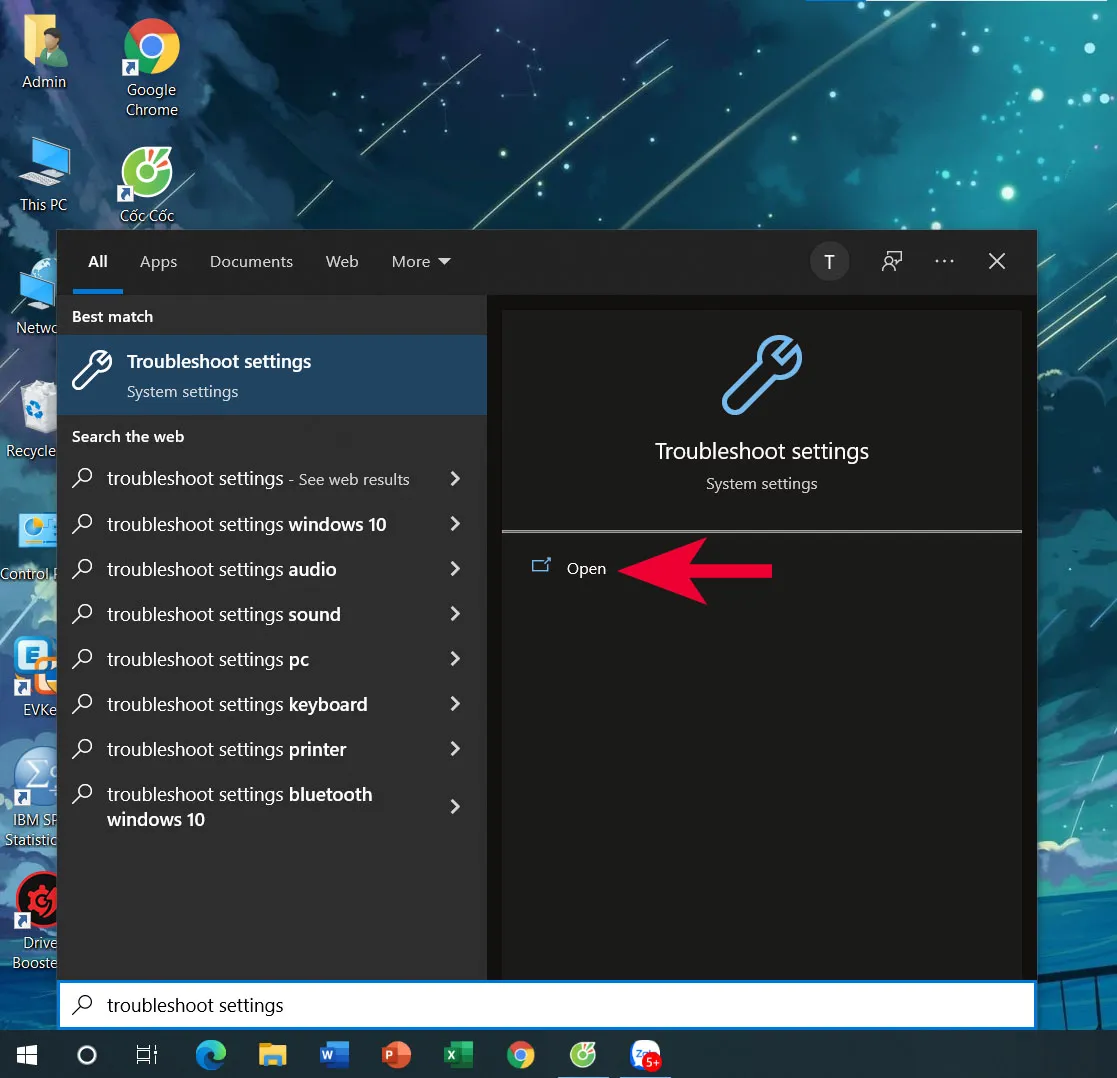Viewport: 1117px width, 1078px height.
Task: Click the search input field at the bottom
Action: coord(546,1004)
